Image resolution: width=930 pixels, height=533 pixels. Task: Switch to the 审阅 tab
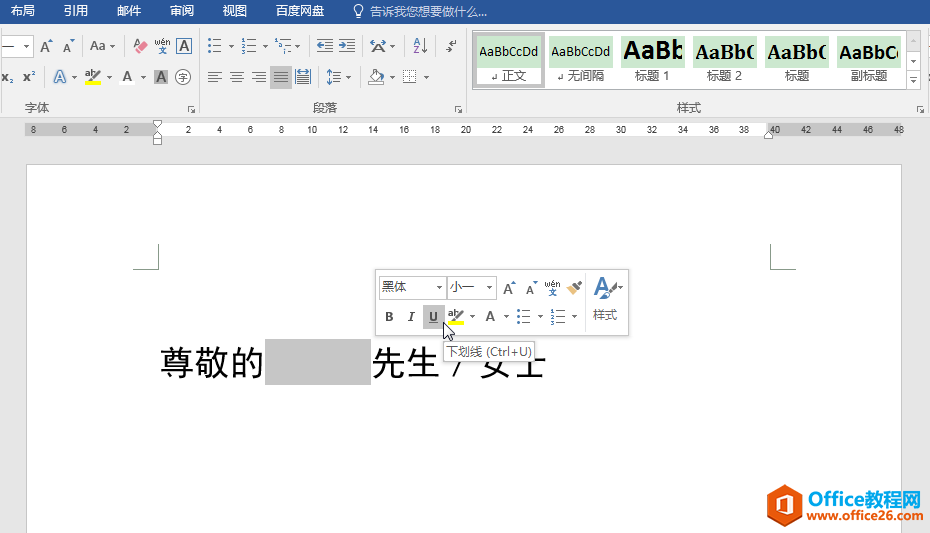(181, 11)
